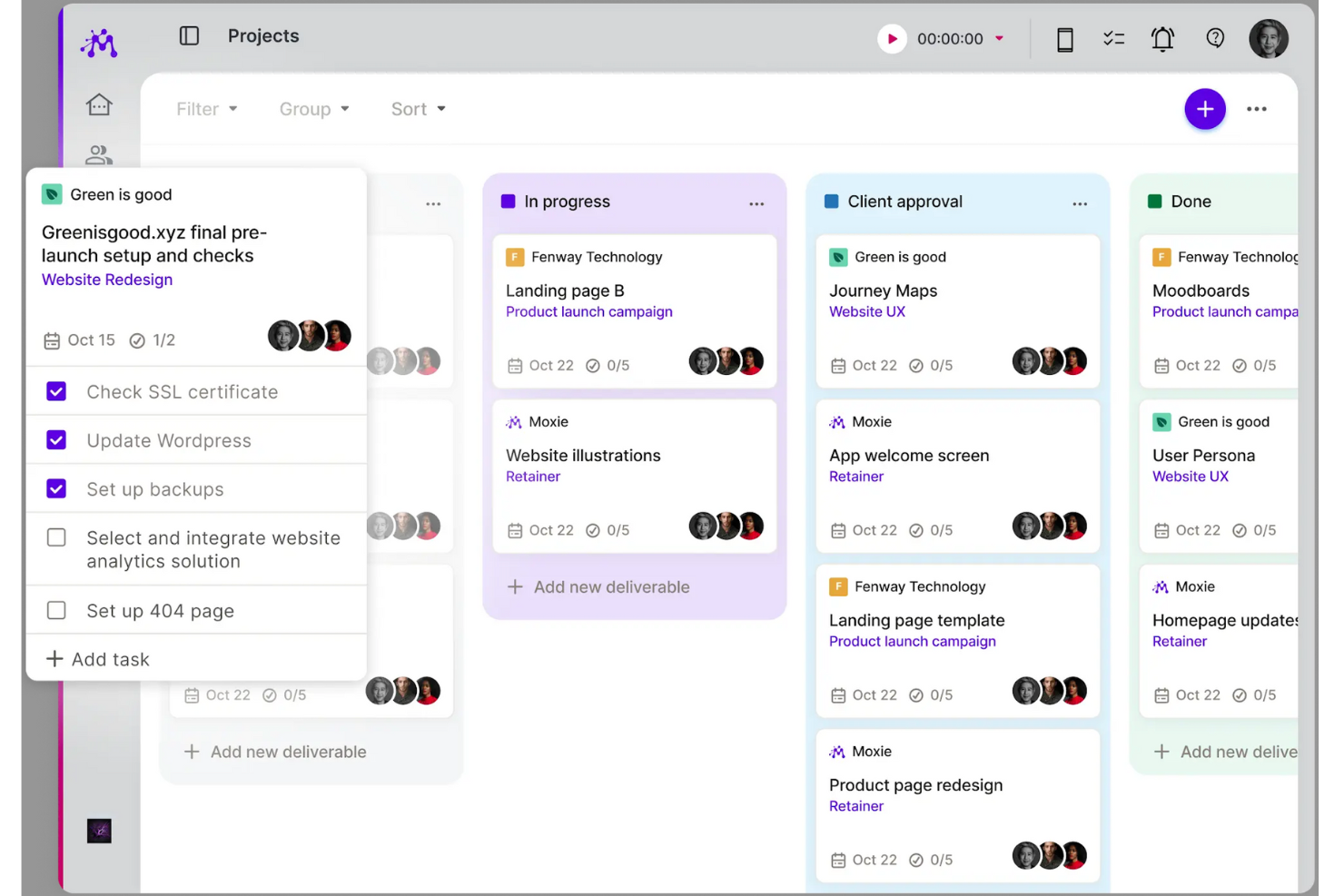Open the help question mark icon
This screenshot has width=1344, height=896.
pyautogui.click(x=1215, y=38)
